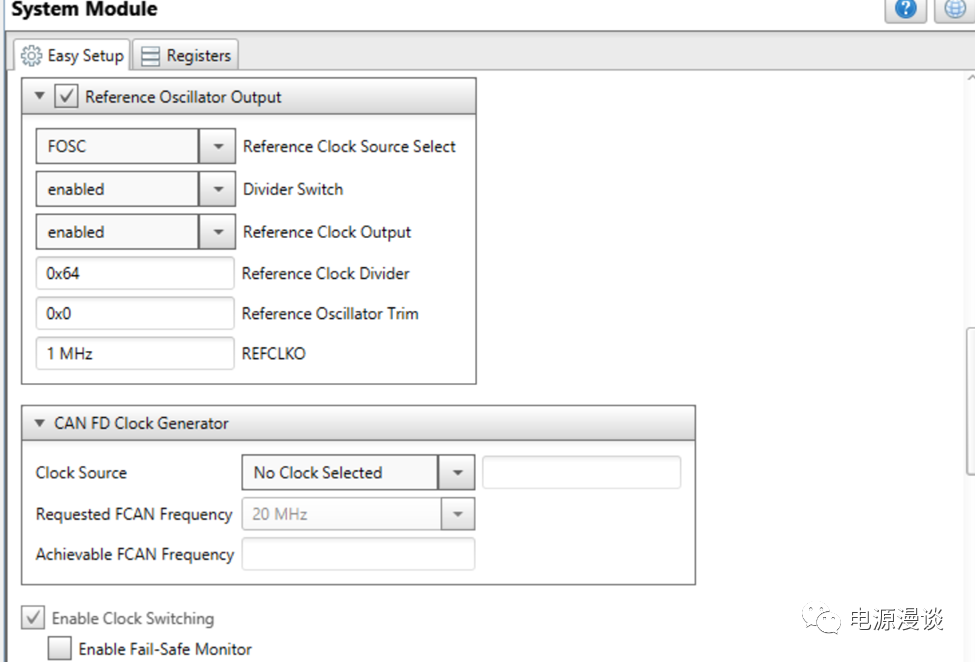975x662 pixels.
Task: Switch to the Easy Setup tab
Action: (x=73, y=55)
